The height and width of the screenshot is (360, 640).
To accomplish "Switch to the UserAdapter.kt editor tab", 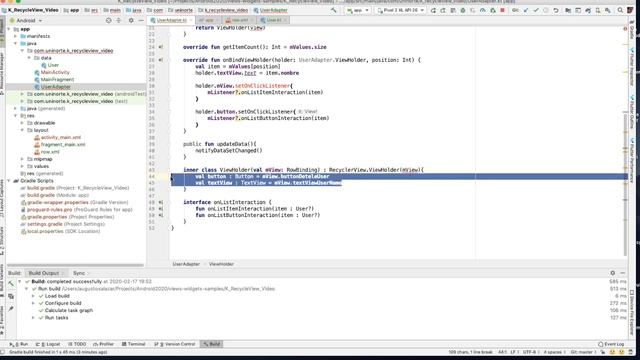I will point(171,20).
